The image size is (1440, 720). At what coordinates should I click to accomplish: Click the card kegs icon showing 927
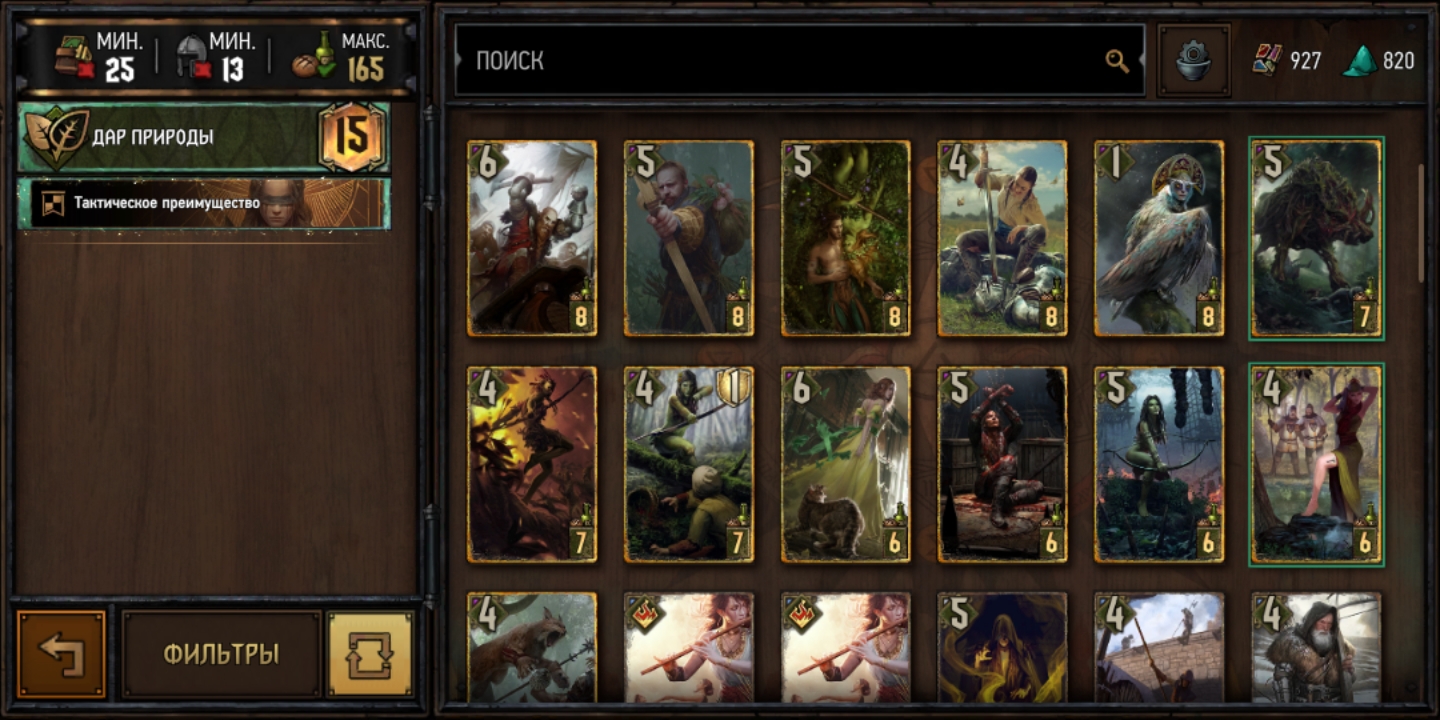click(1268, 61)
